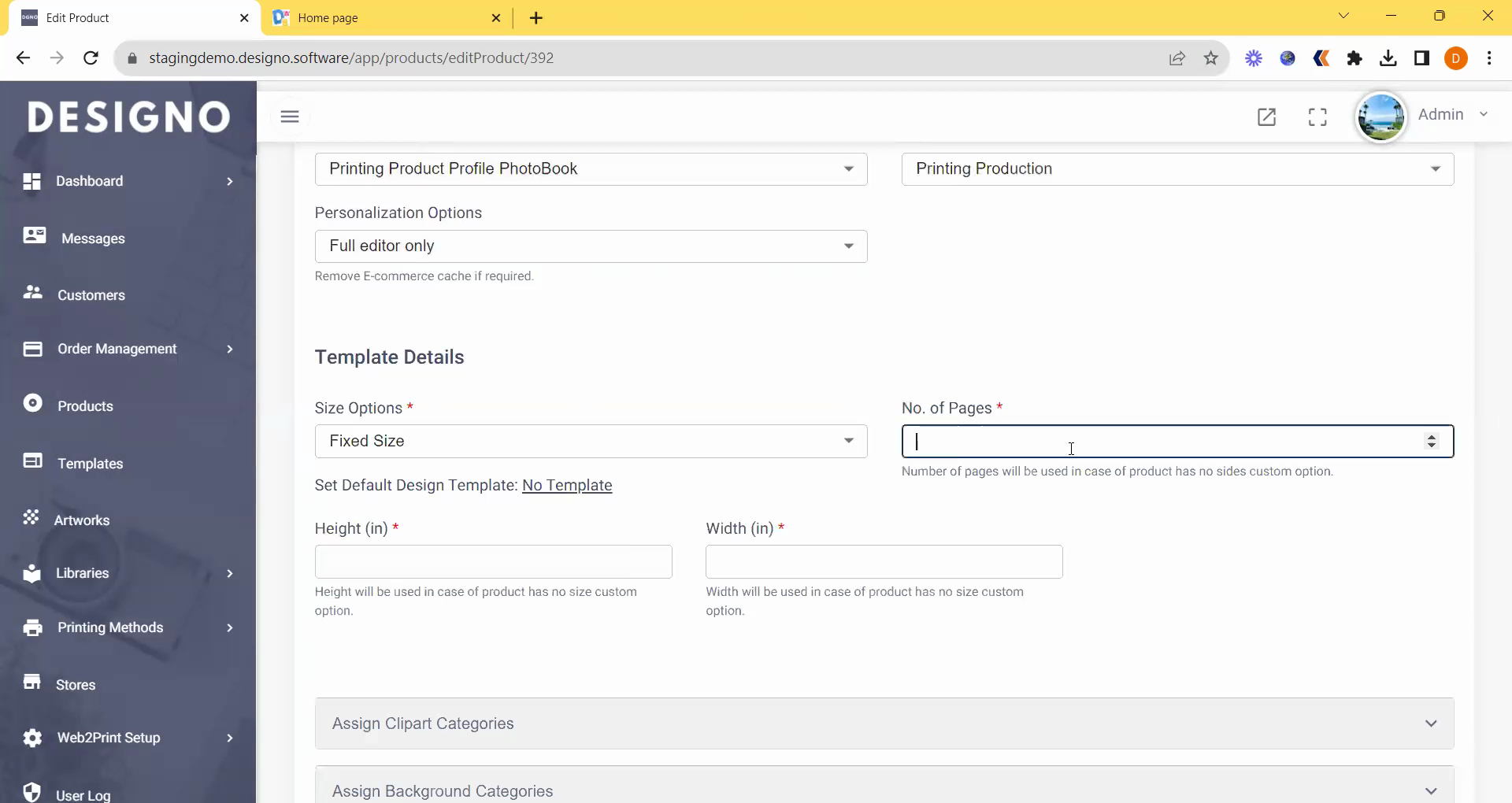The height and width of the screenshot is (803, 1512).
Task: Click the No Template link
Action: tap(567, 486)
